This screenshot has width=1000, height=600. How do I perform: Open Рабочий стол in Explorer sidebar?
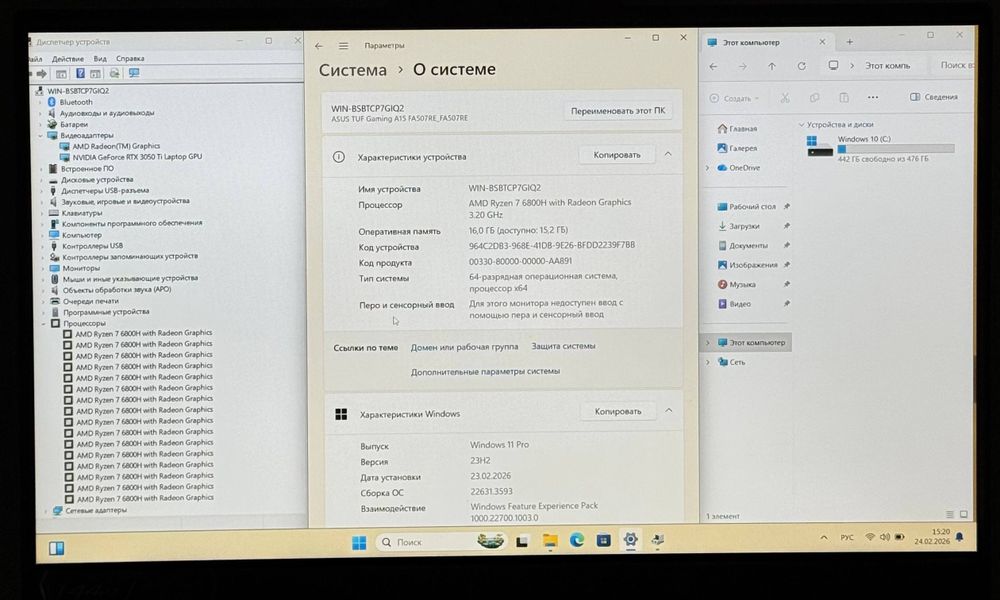point(746,207)
